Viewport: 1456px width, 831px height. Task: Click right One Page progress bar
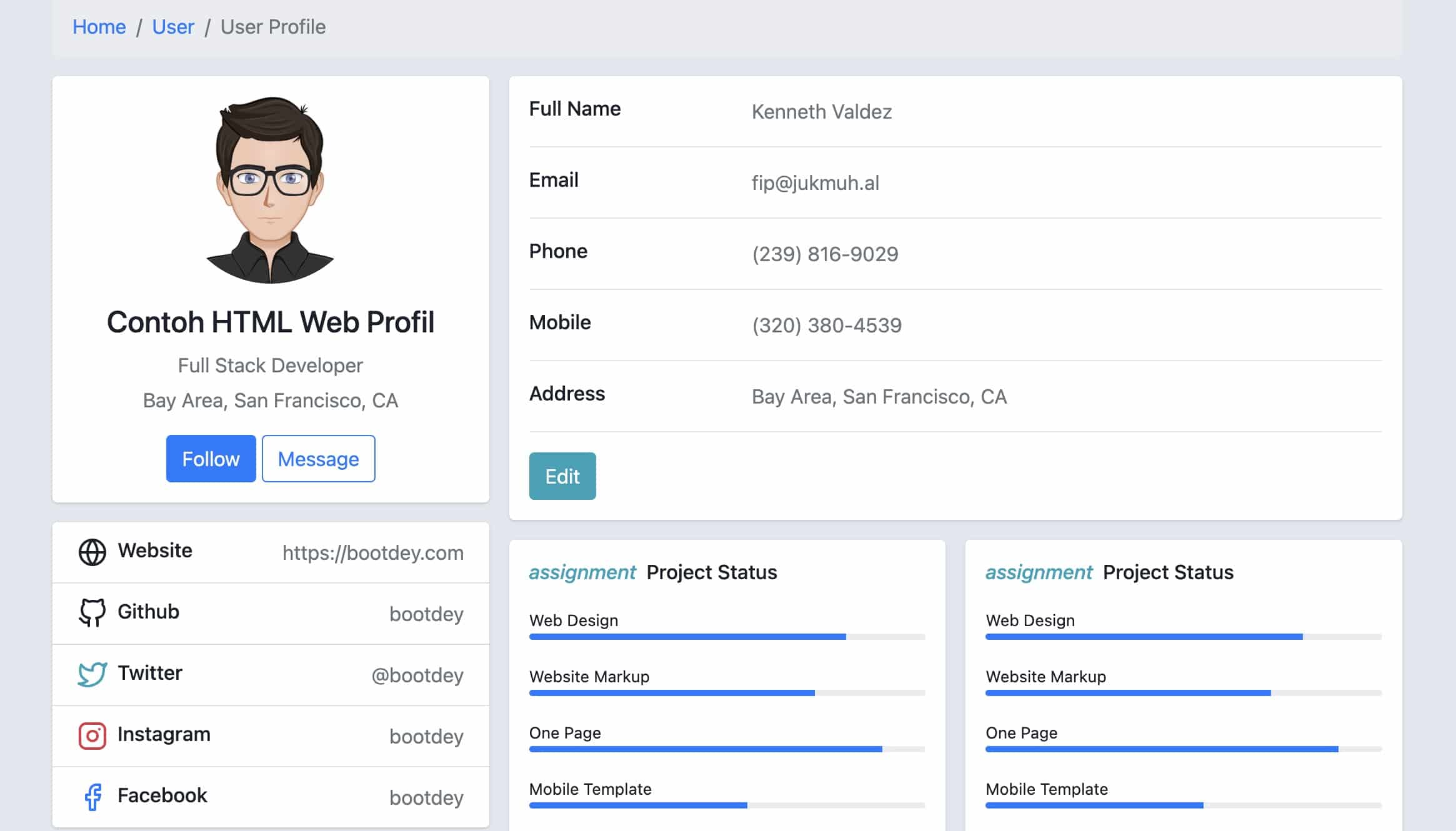pos(1183,749)
